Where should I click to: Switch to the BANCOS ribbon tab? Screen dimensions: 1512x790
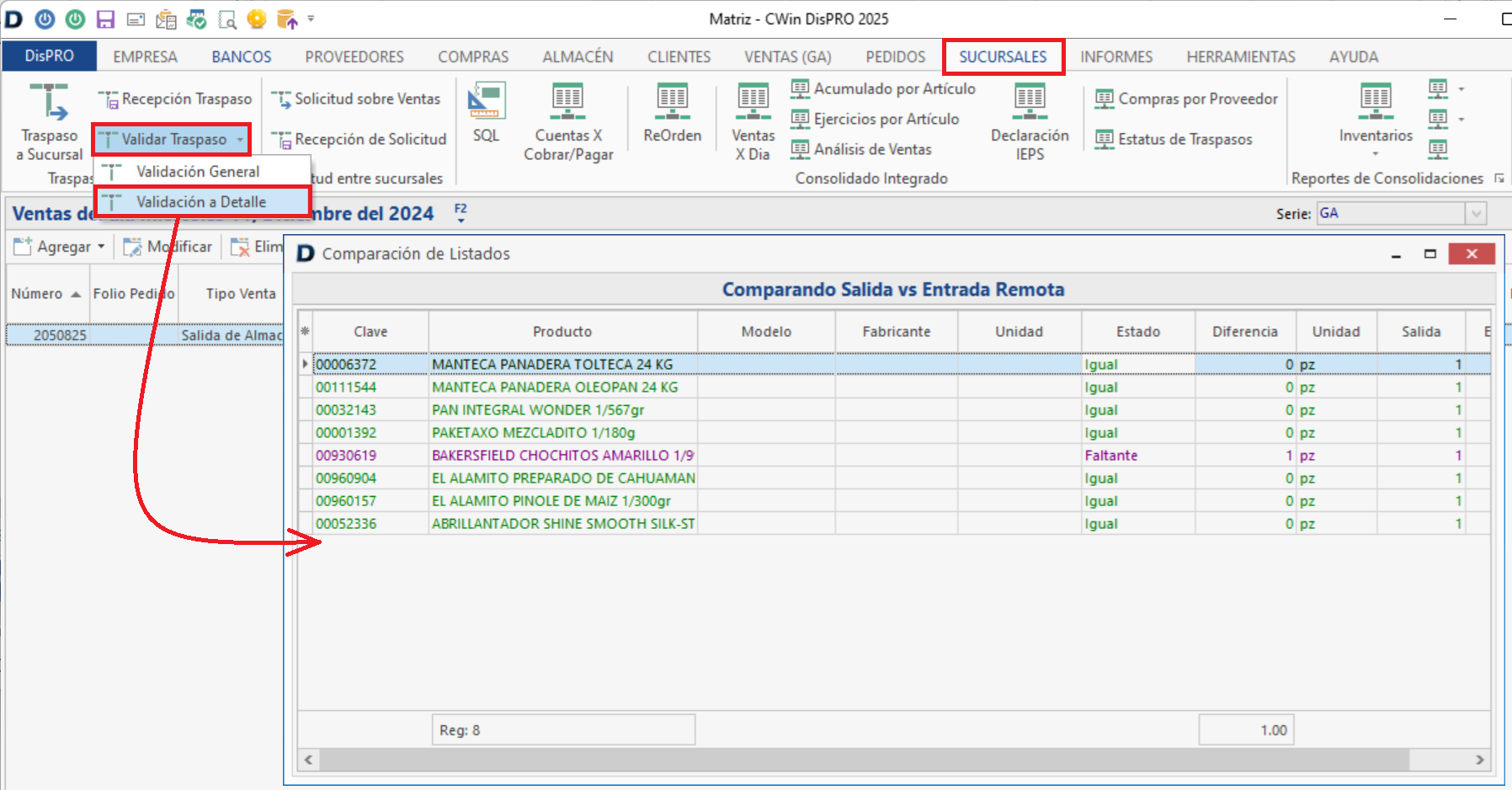[242, 56]
